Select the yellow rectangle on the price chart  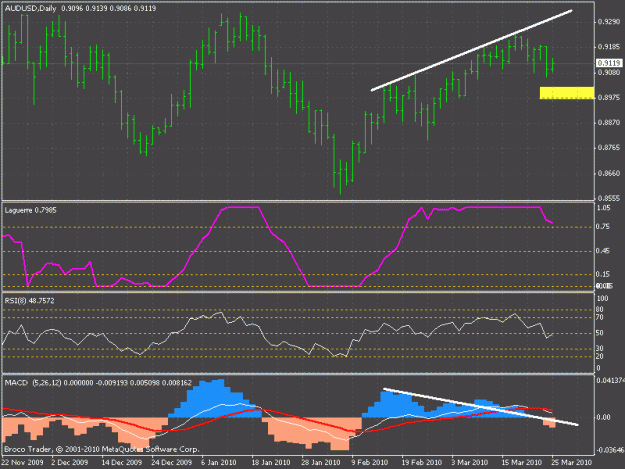click(x=567, y=93)
